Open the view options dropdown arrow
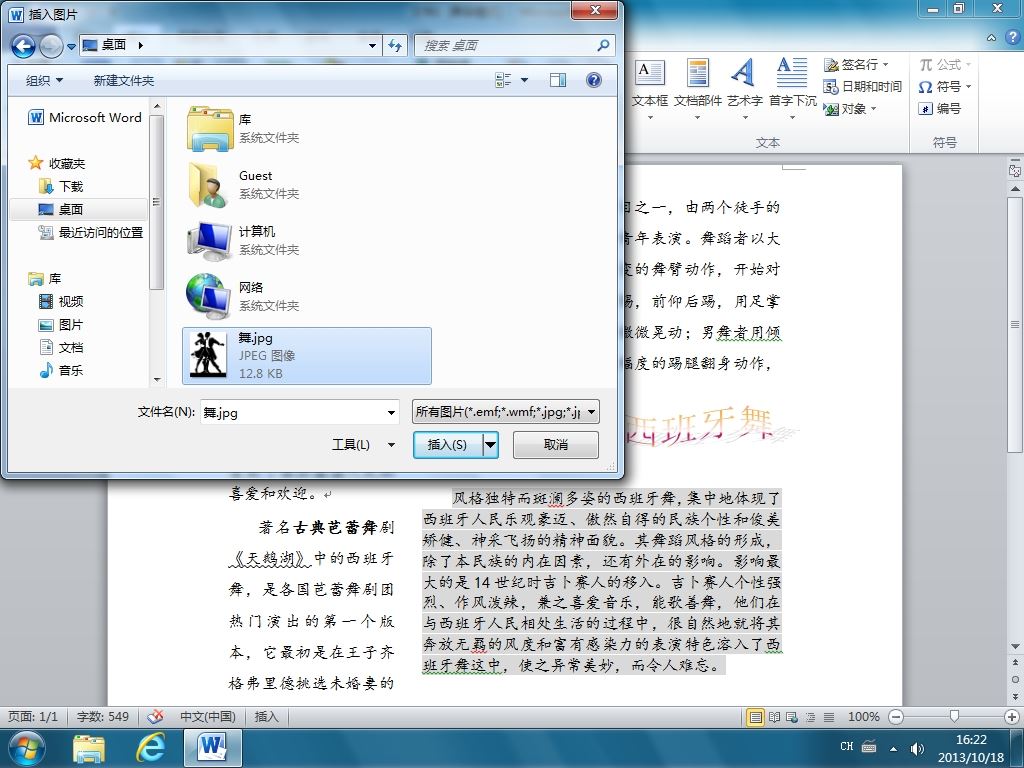This screenshot has height=768, width=1024. click(x=524, y=80)
